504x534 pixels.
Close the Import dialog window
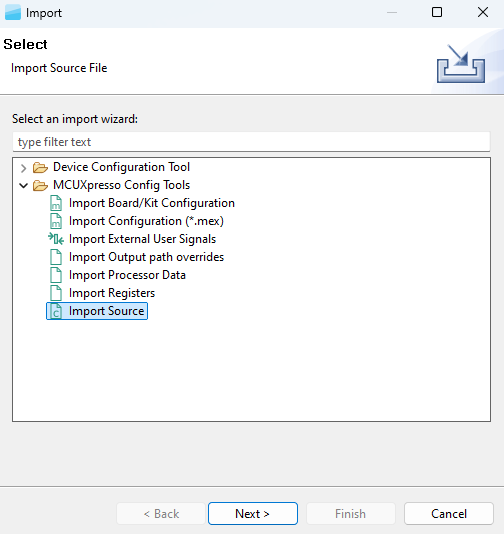coord(483,13)
